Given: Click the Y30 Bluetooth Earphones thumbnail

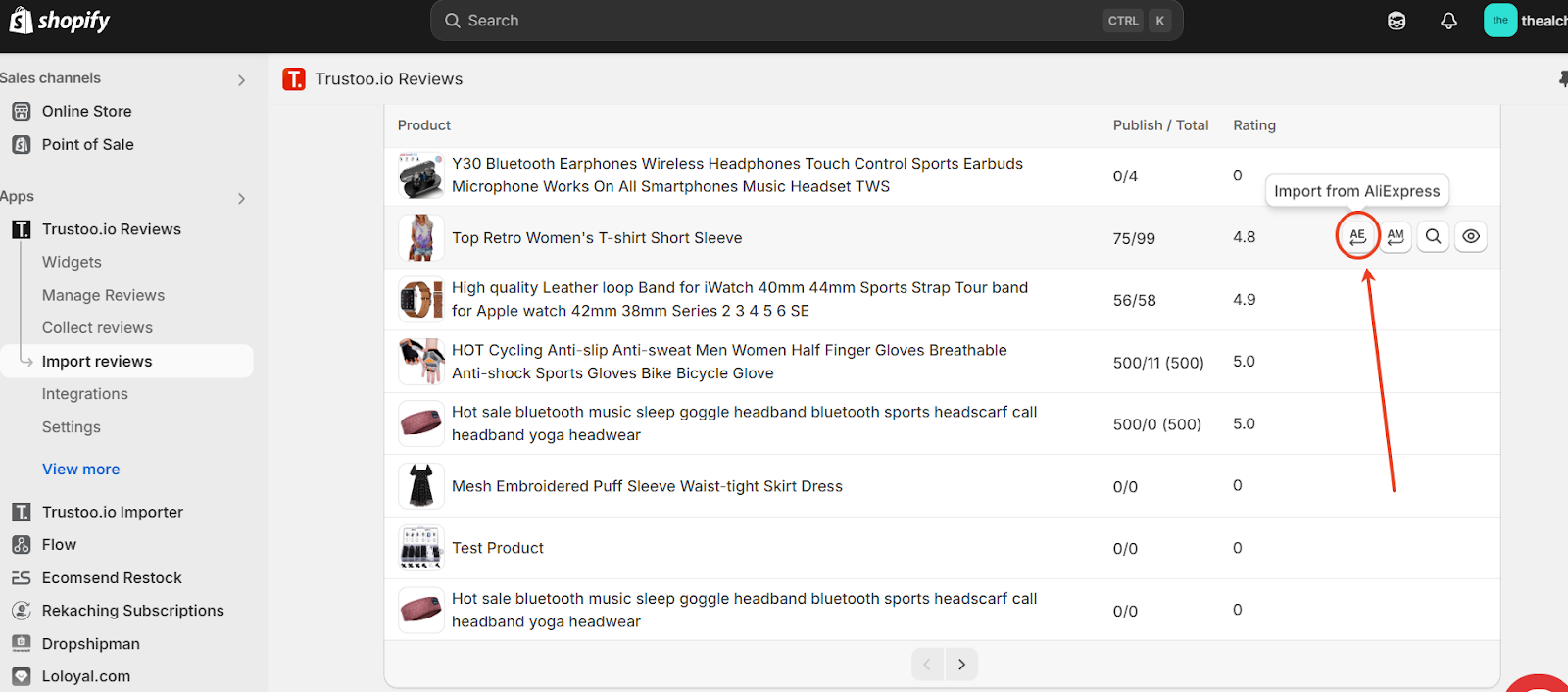Looking at the screenshot, I should click(421, 176).
